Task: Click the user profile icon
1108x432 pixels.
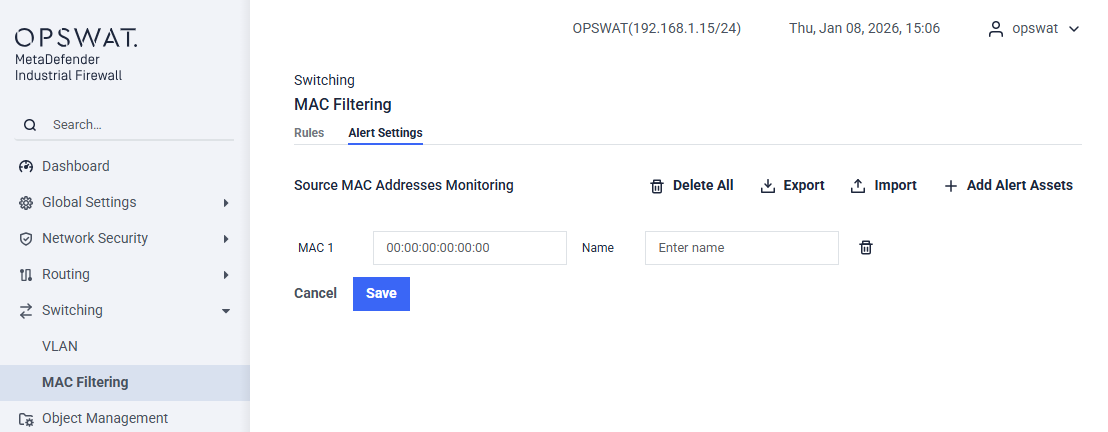Action: pyautogui.click(x=995, y=29)
